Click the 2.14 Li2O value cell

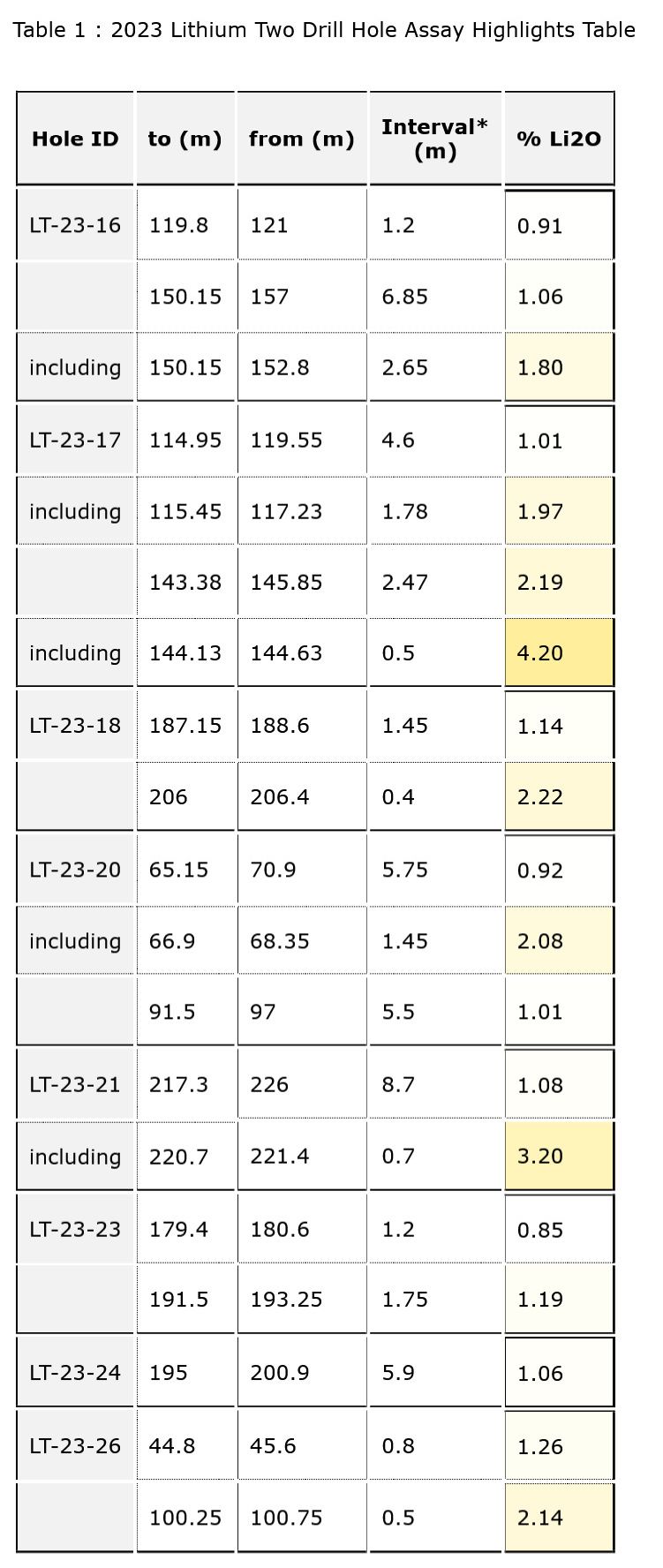pos(559,1518)
